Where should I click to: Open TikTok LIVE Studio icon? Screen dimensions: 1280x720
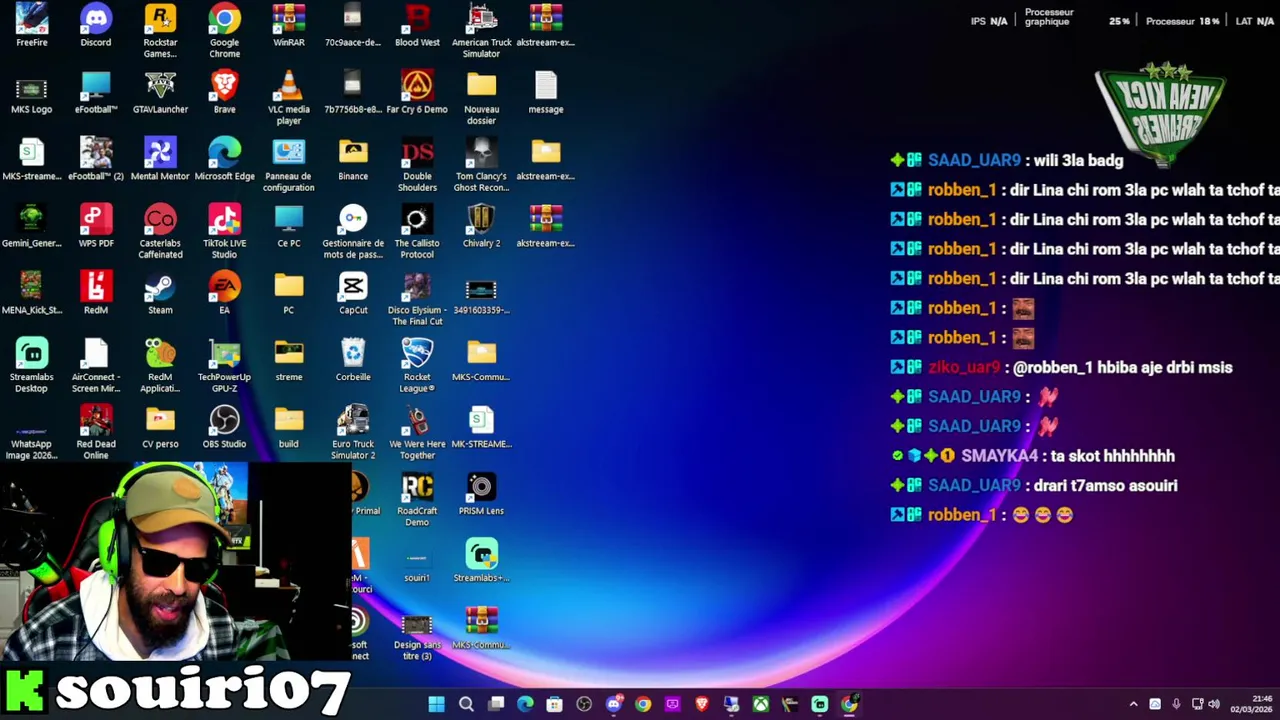tap(224, 232)
